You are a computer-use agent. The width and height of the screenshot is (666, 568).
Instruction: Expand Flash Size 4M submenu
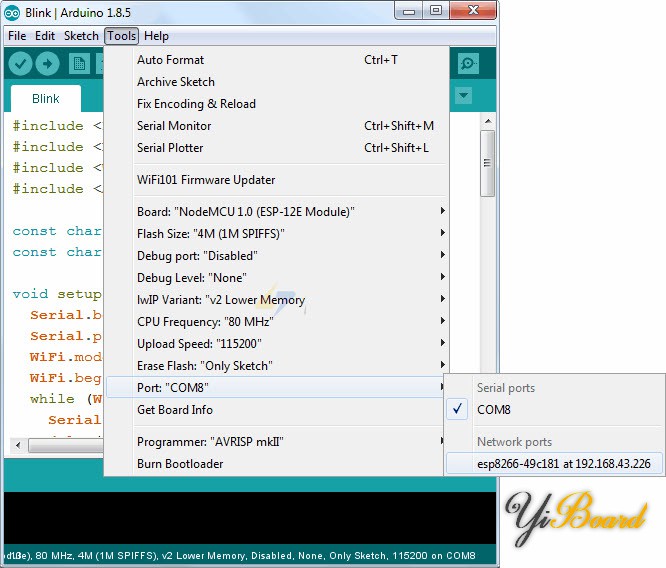pyautogui.click(x=276, y=234)
